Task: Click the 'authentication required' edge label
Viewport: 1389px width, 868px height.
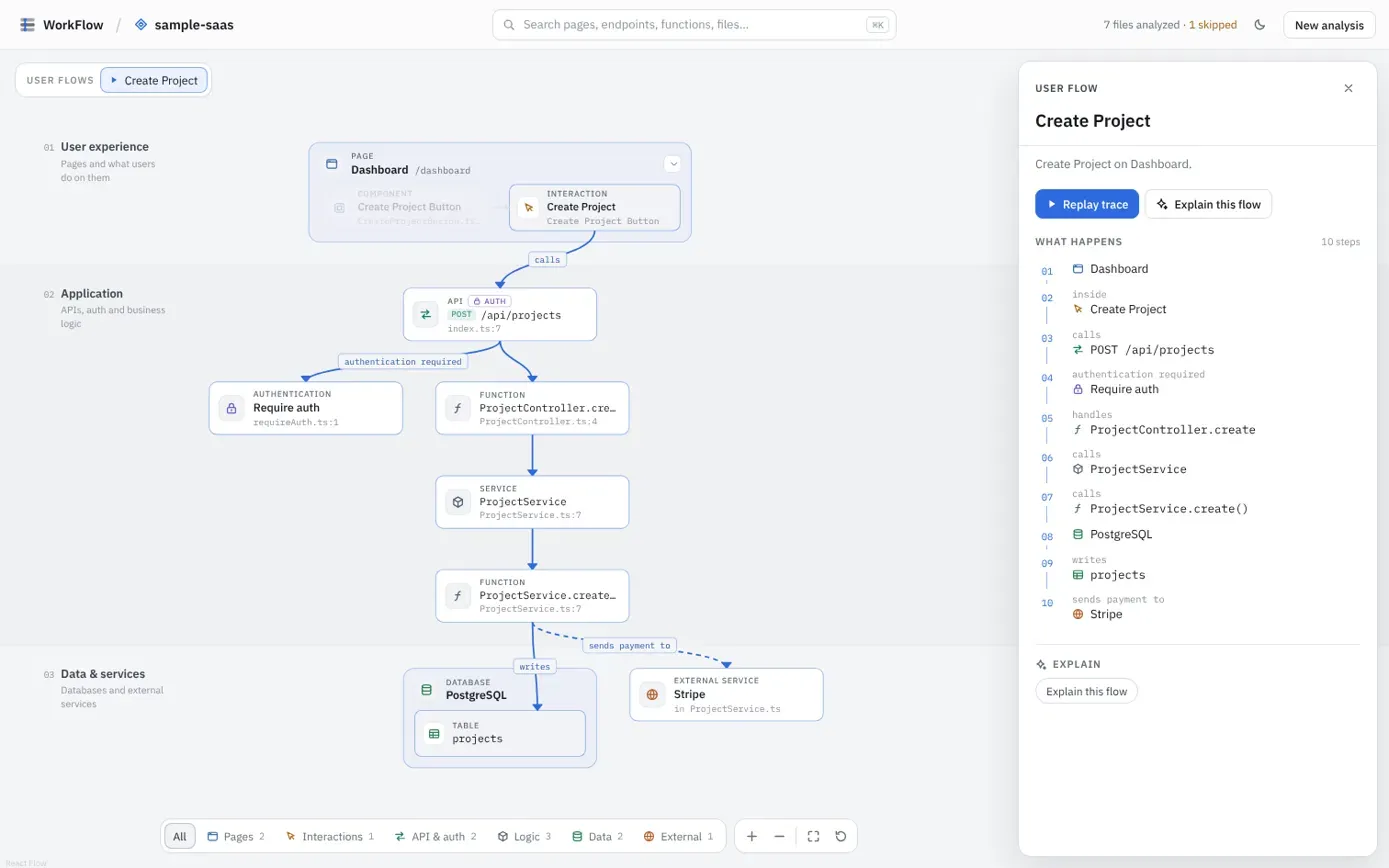Action: (403, 361)
